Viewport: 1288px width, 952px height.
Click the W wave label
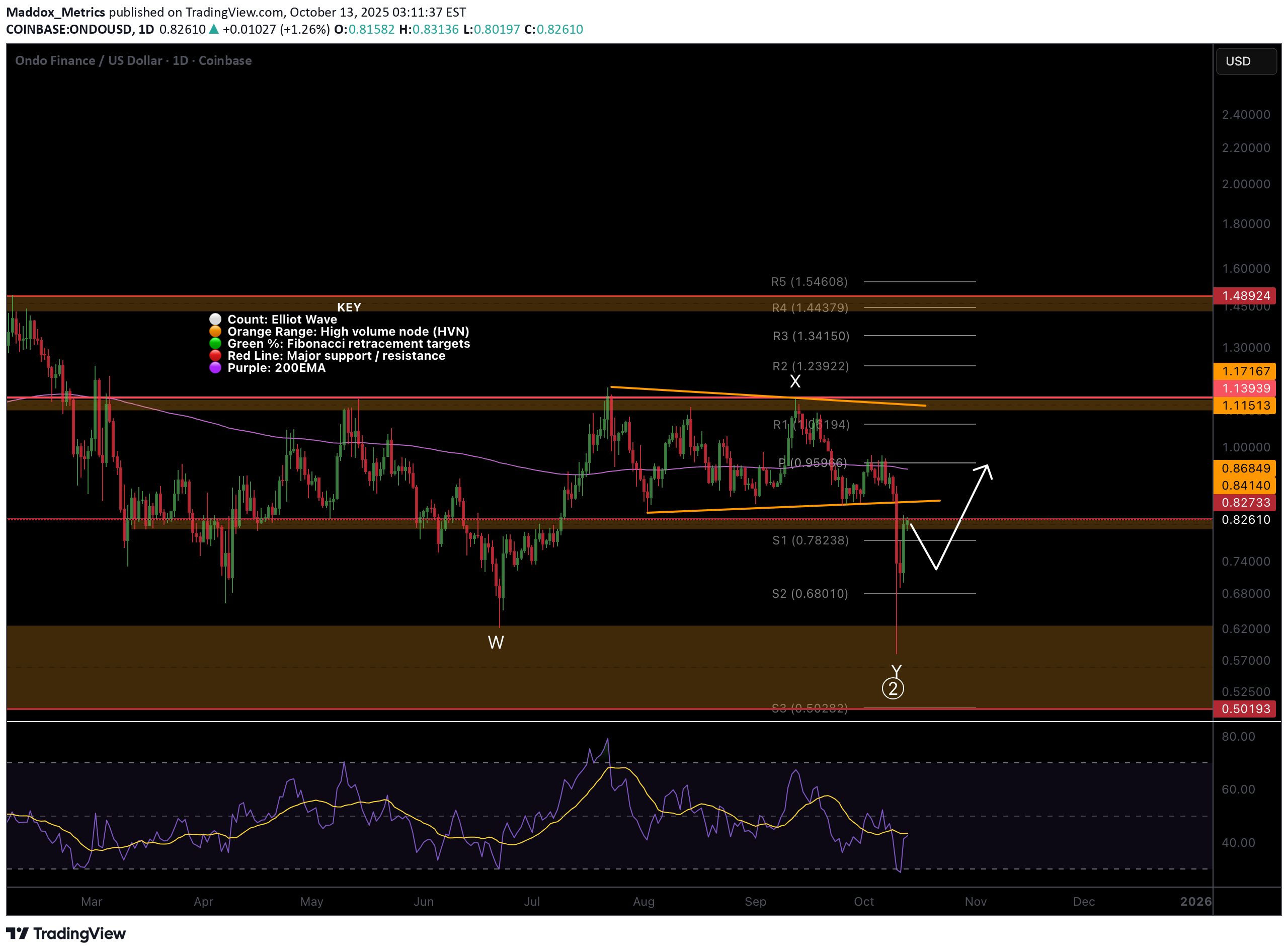[496, 643]
